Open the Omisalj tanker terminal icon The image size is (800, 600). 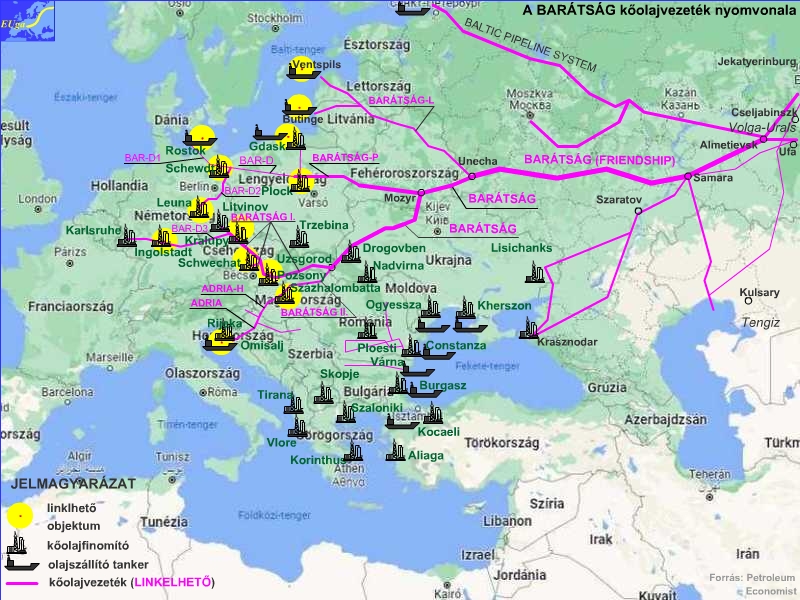point(219,342)
